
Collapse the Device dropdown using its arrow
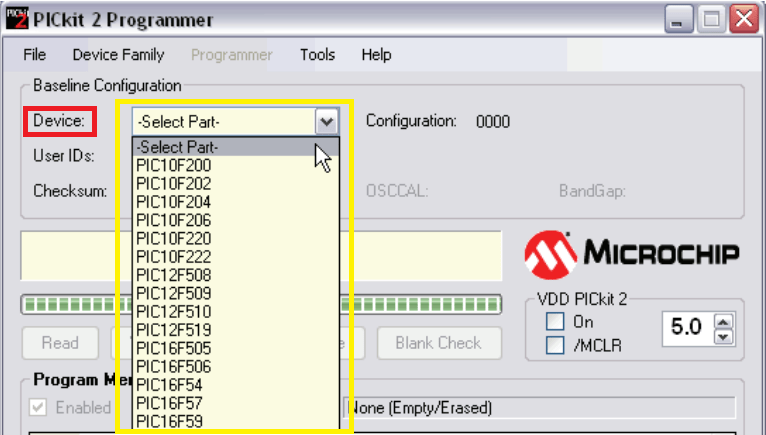(x=326, y=122)
